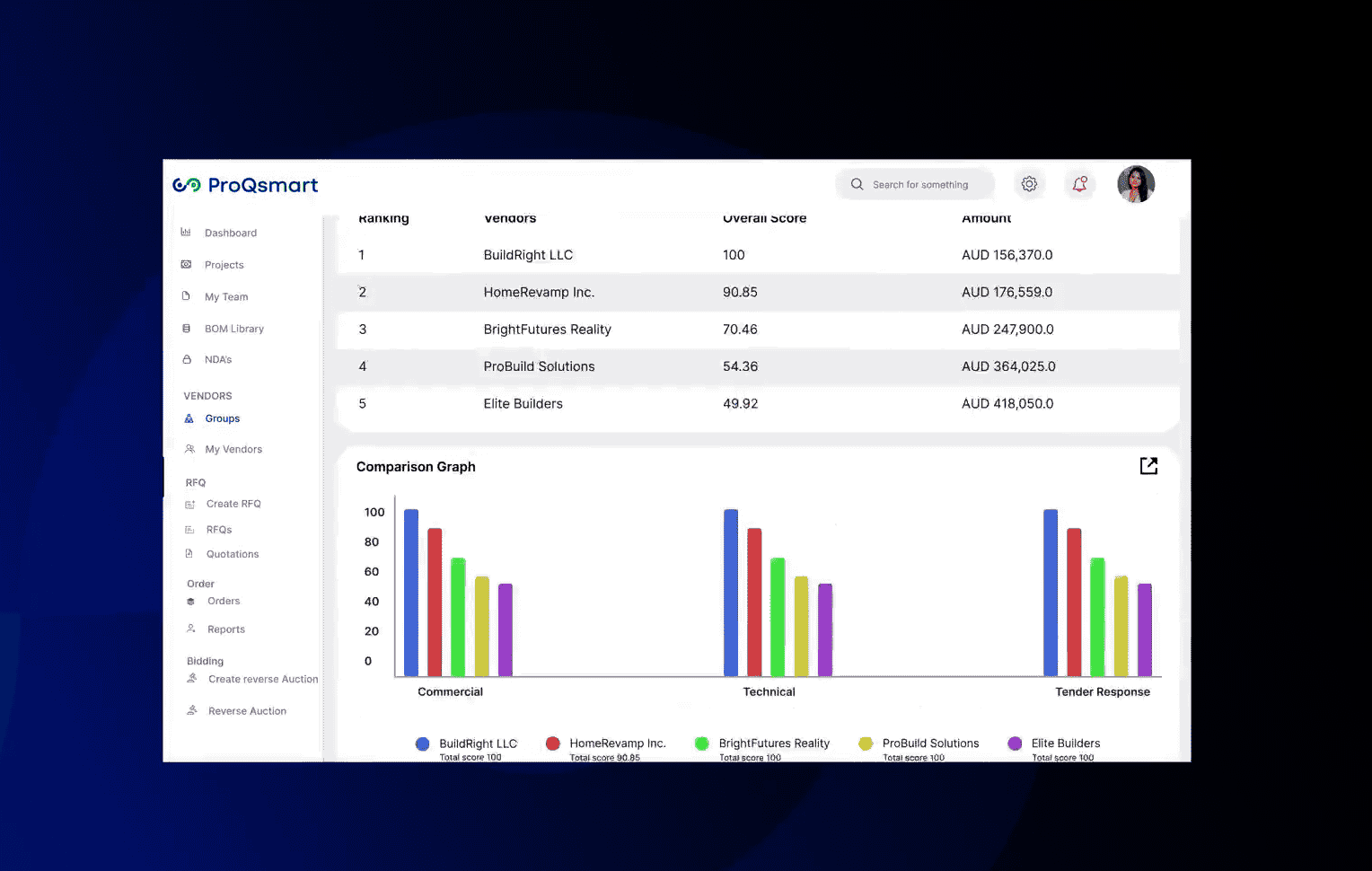Select the Quotations document icon

click(x=190, y=553)
